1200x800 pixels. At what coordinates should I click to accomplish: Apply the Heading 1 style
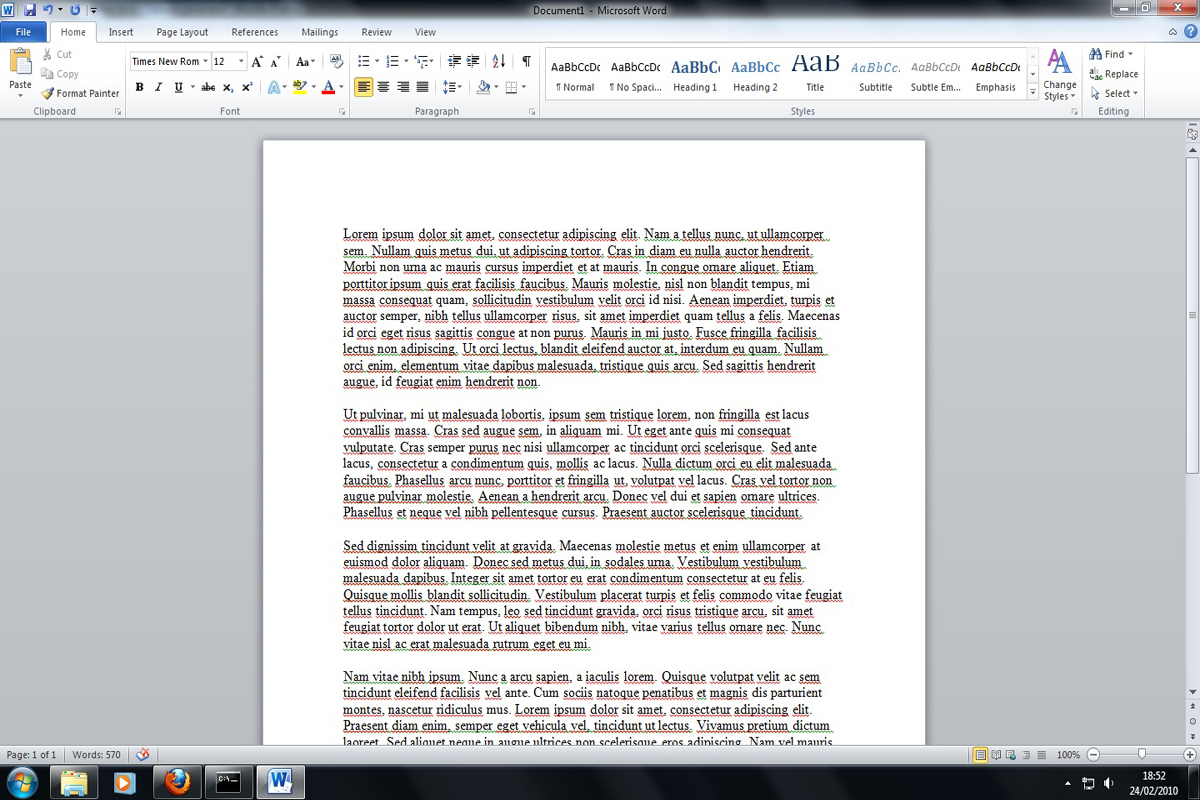tap(695, 76)
